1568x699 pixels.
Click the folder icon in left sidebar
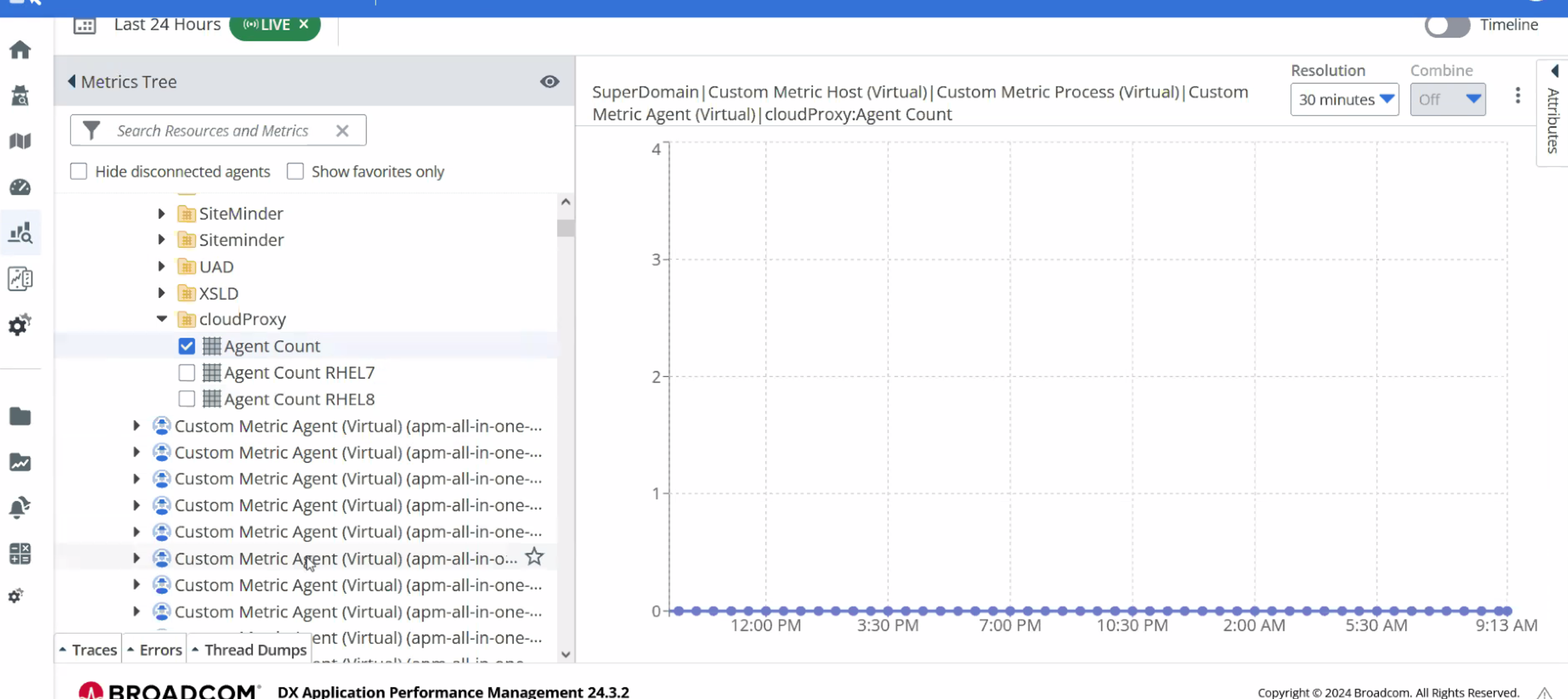[x=20, y=416]
